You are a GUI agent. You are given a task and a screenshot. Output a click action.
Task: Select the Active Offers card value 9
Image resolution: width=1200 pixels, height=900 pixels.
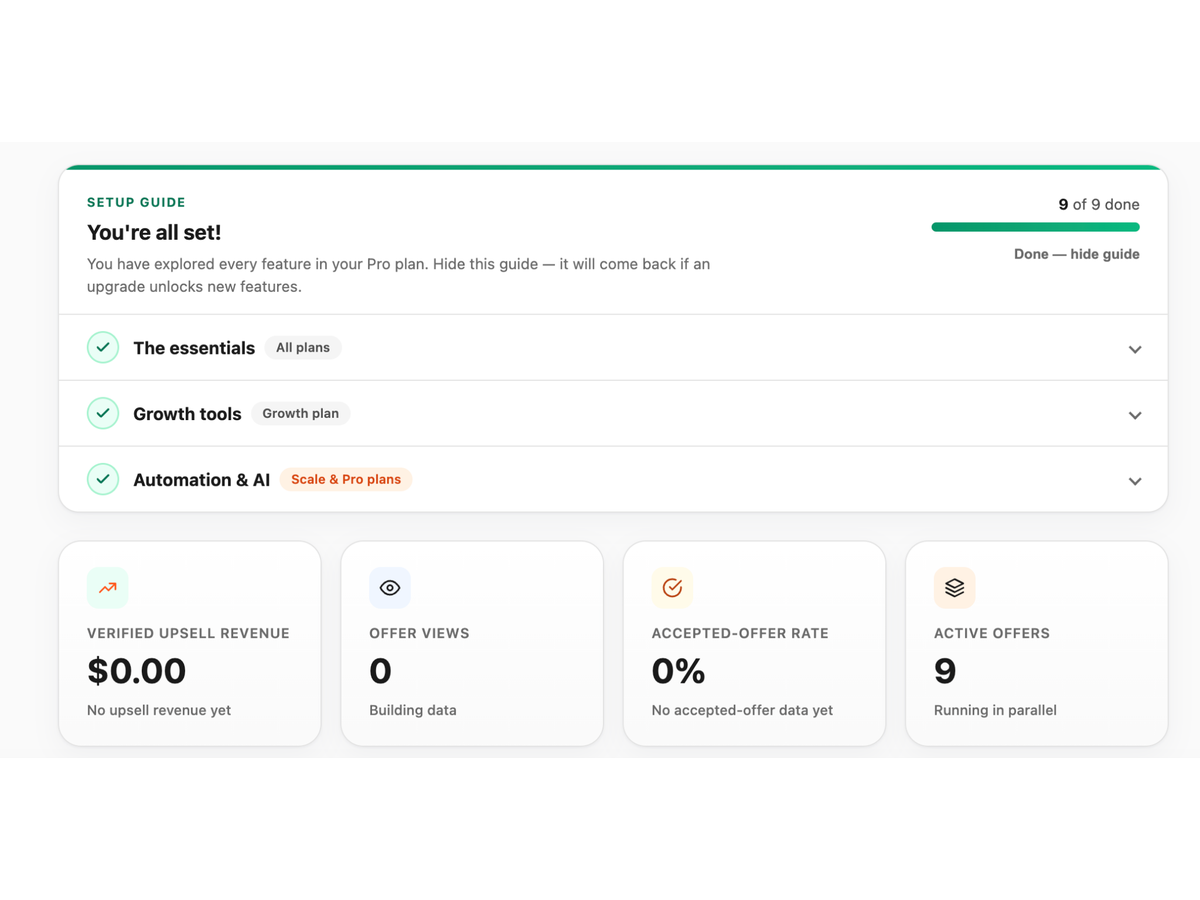(x=945, y=671)
